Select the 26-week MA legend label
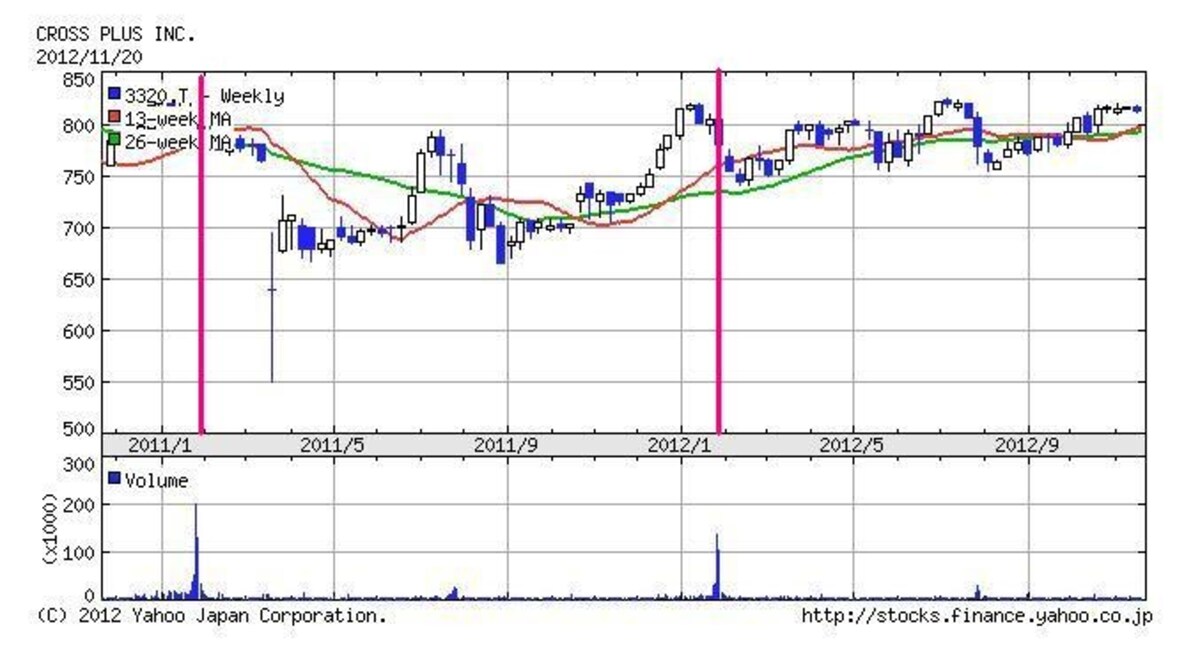Viewport: 1200px width, 647px height. point(178,141)
